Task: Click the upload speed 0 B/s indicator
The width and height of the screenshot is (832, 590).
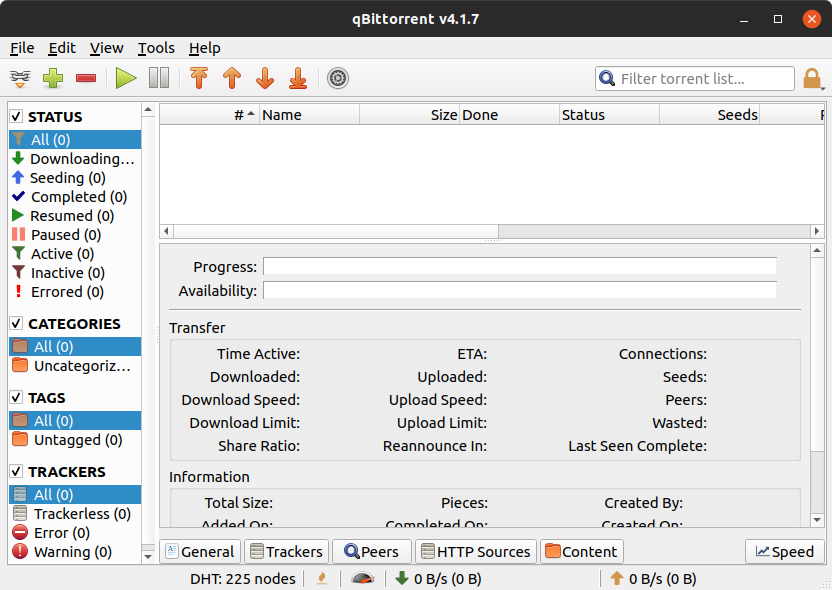Action: [x=653, y=579]
